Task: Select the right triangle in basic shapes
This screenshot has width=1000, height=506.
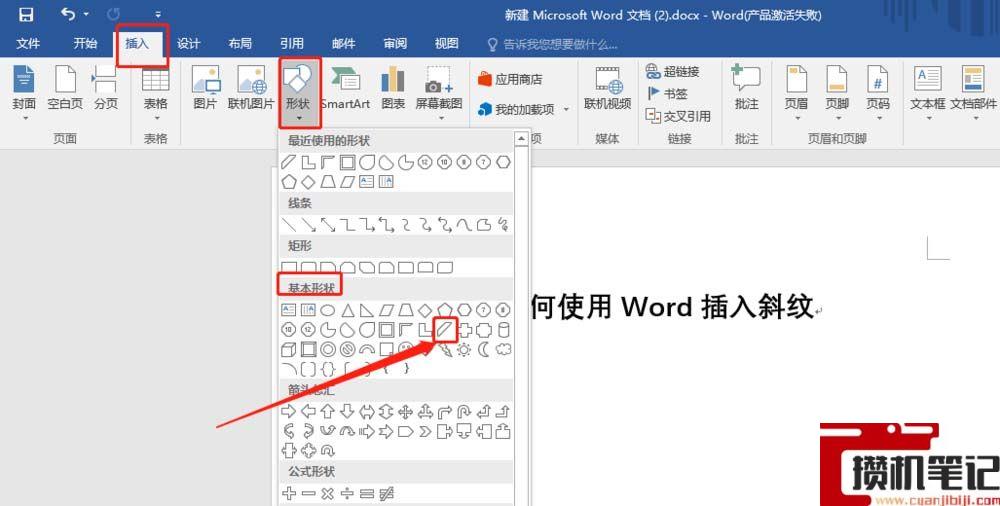Action: [x=367, y=311]
